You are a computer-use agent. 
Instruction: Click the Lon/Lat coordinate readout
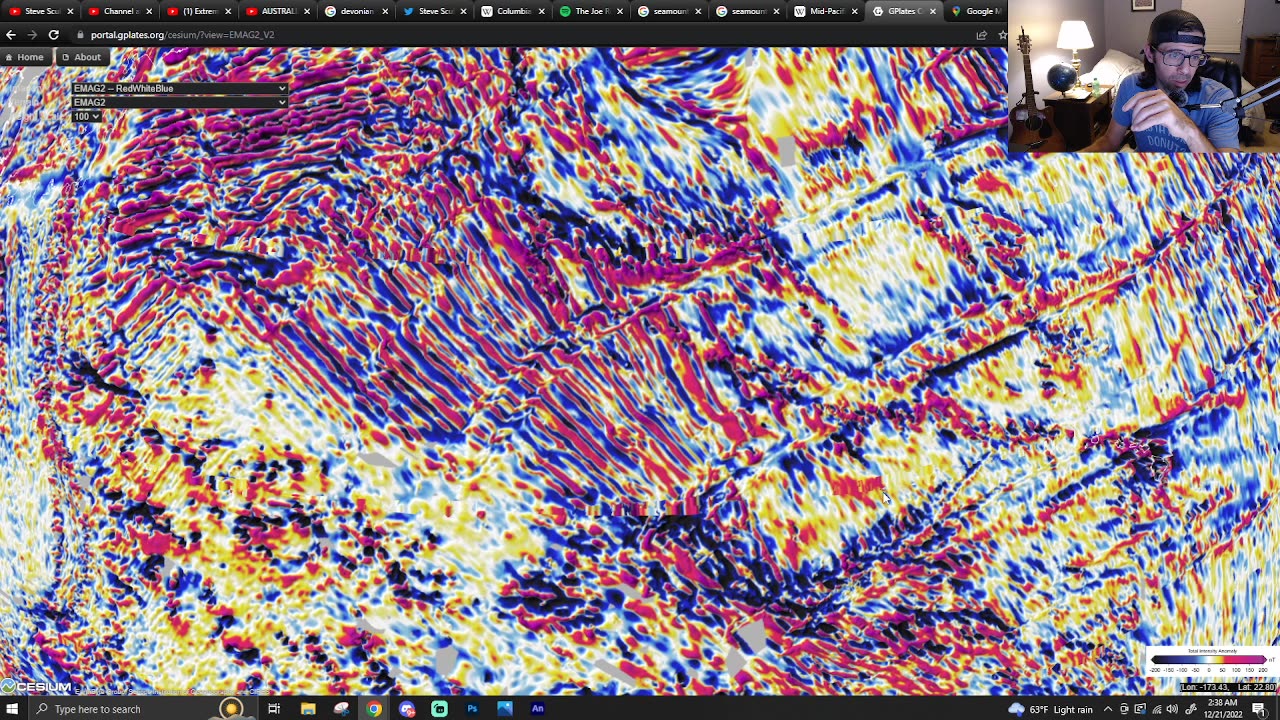[1228, 687]
